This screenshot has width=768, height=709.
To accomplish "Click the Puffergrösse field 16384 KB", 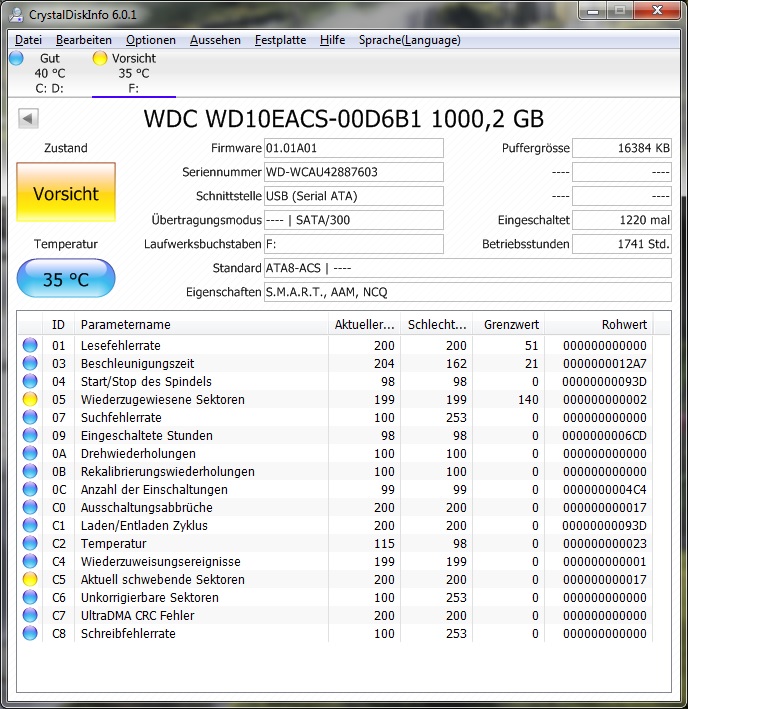I will pyautogui.click(x=622, y=148).
